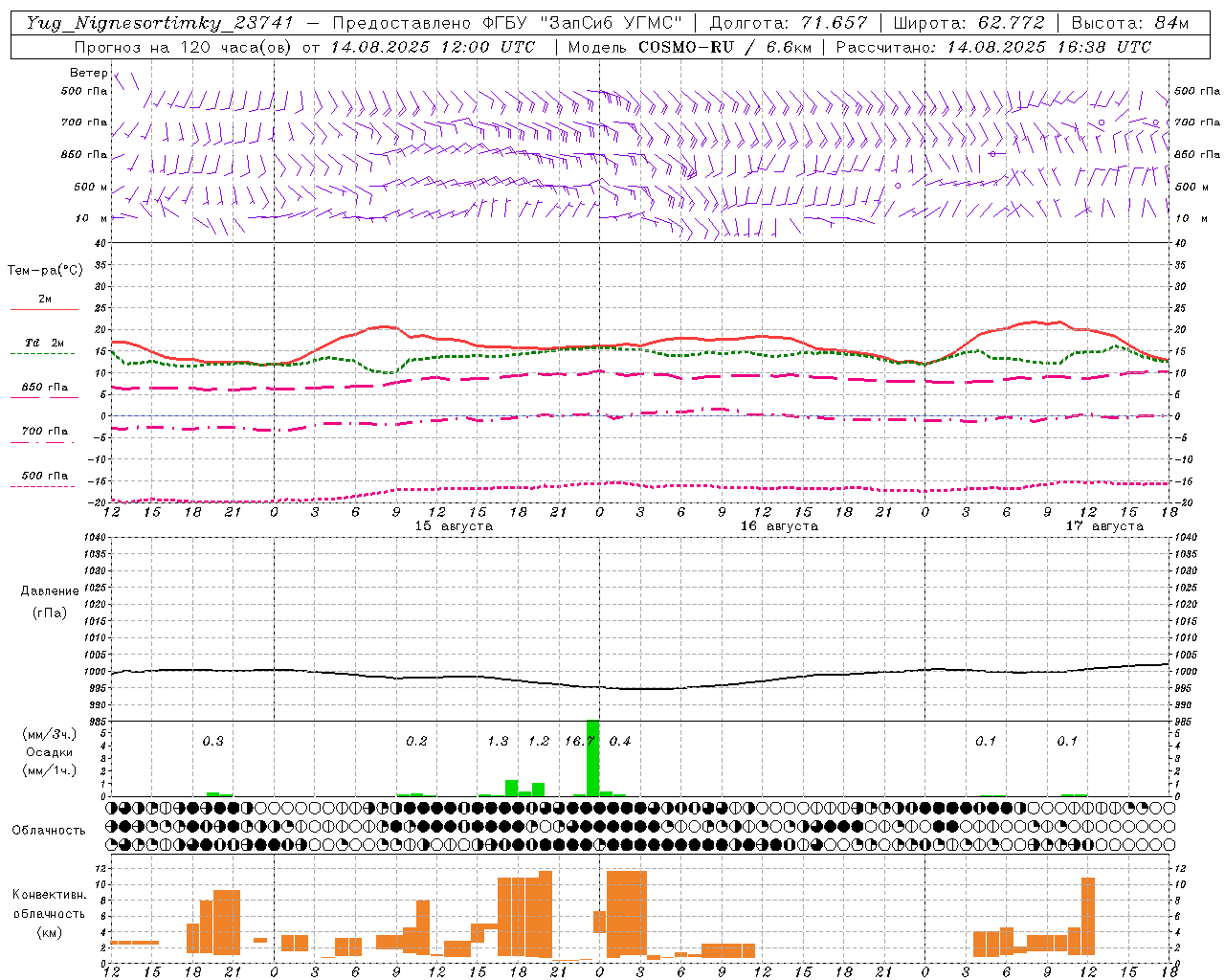Image resolution: width=1225 pixels, height=980 pixels.
Task: Click the '16 августа' date label
Action: coord(778,526)
